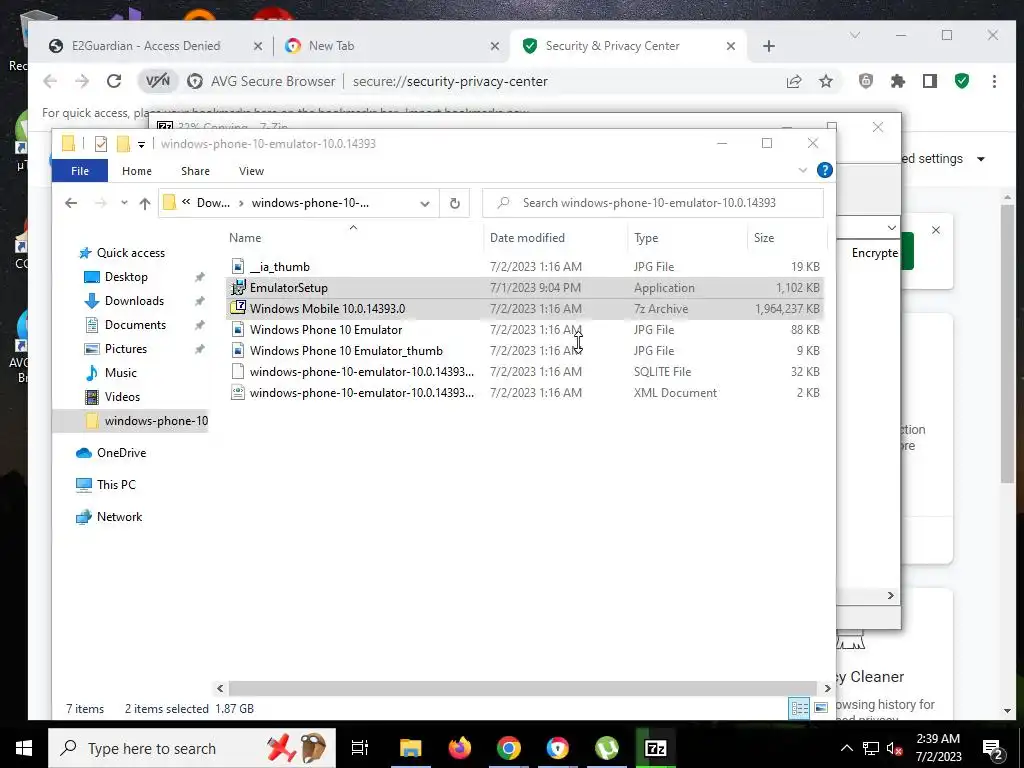
Task: Select the SQLITE file row
Action: click(x=524, y=372)
